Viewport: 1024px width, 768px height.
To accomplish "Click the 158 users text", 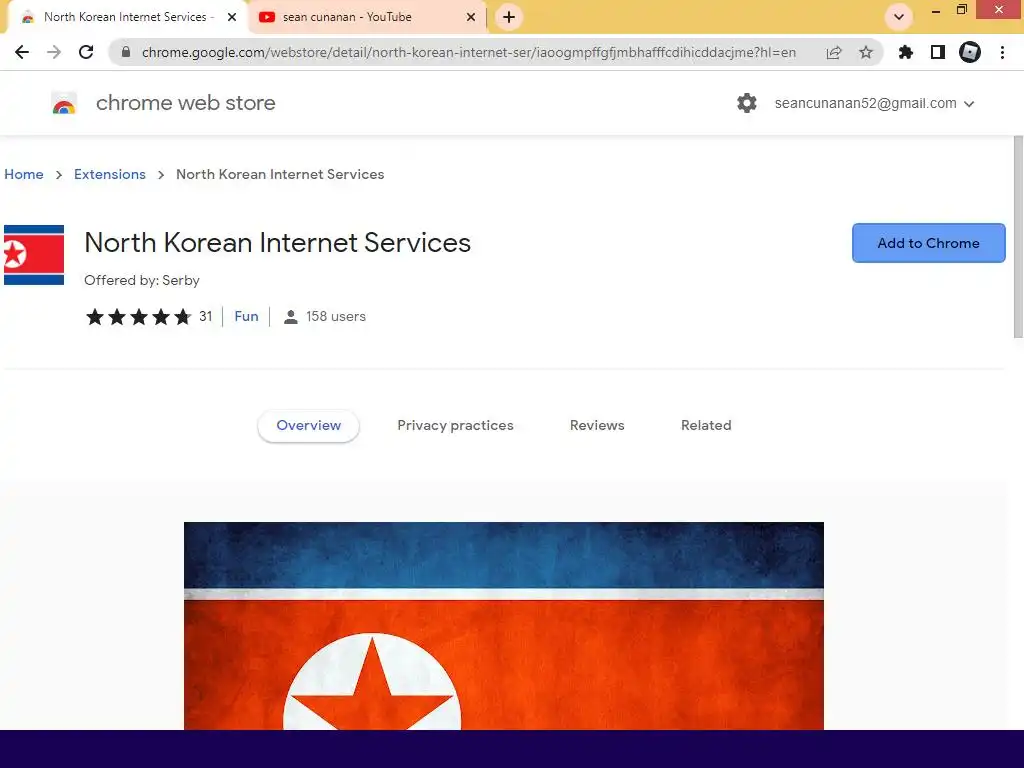I will tap(336, 317).
